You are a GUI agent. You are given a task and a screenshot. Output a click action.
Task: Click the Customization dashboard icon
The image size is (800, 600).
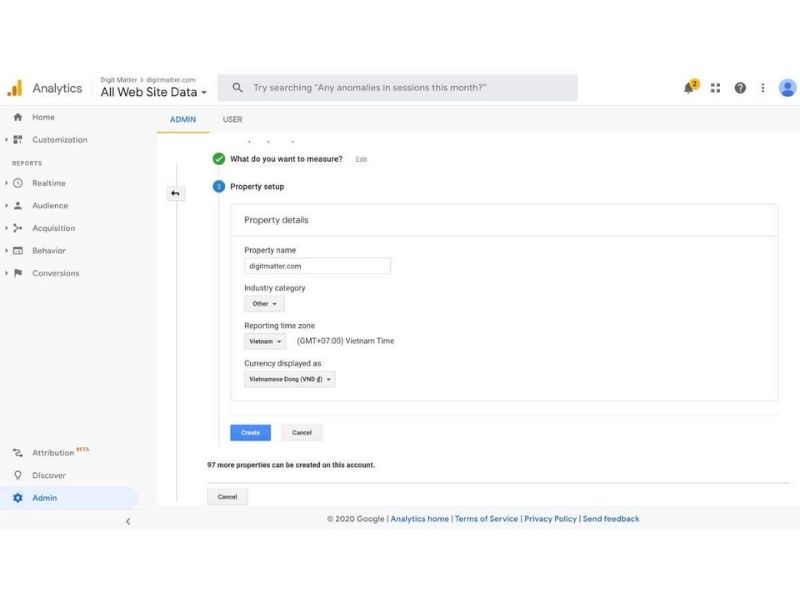[x=18, y=139]
